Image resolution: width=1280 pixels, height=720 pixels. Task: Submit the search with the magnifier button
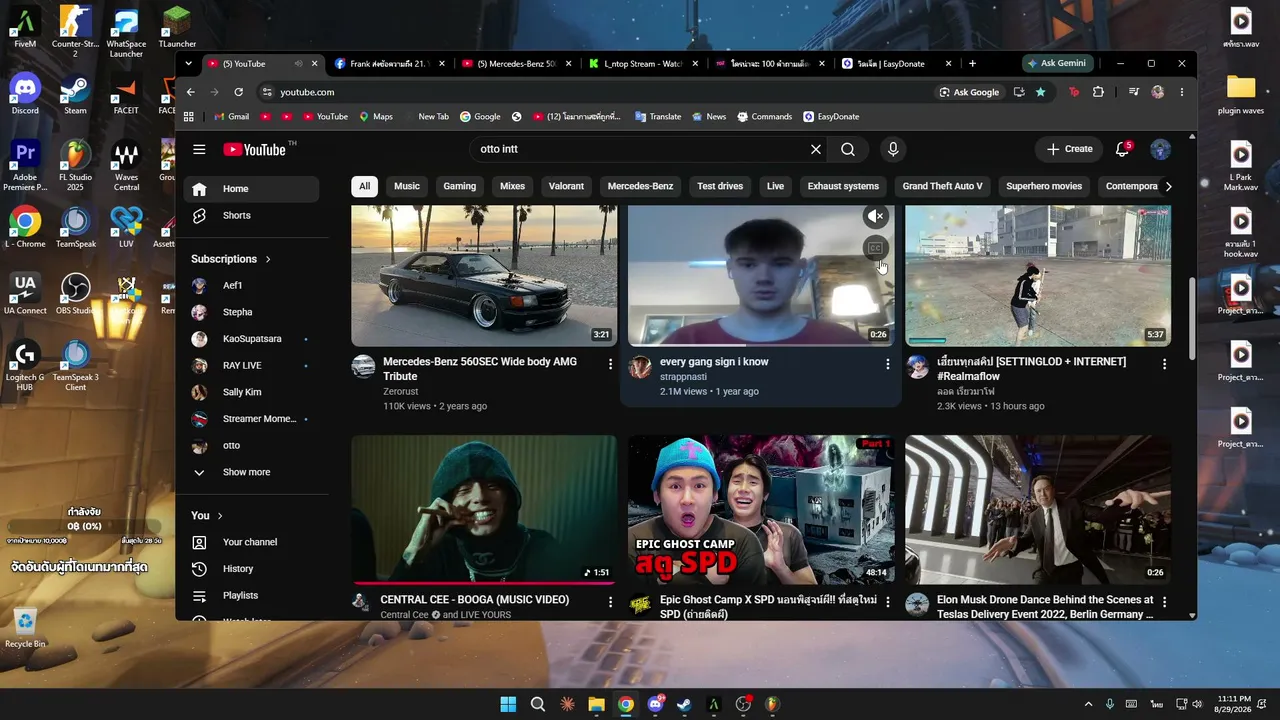pyautogui.click(x=848, y=149)
